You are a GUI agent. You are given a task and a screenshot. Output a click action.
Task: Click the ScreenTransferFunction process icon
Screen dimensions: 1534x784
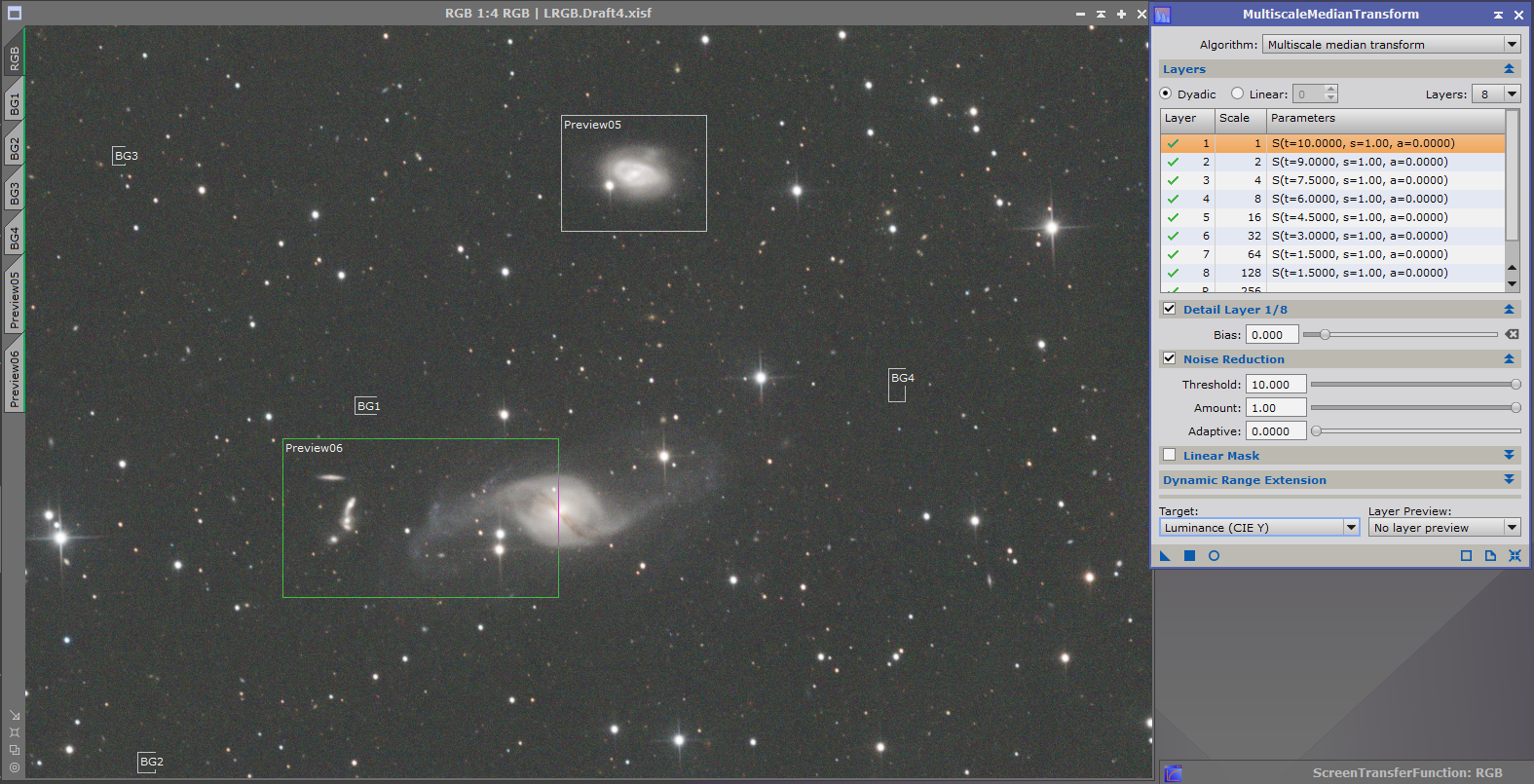[1174, 773]
